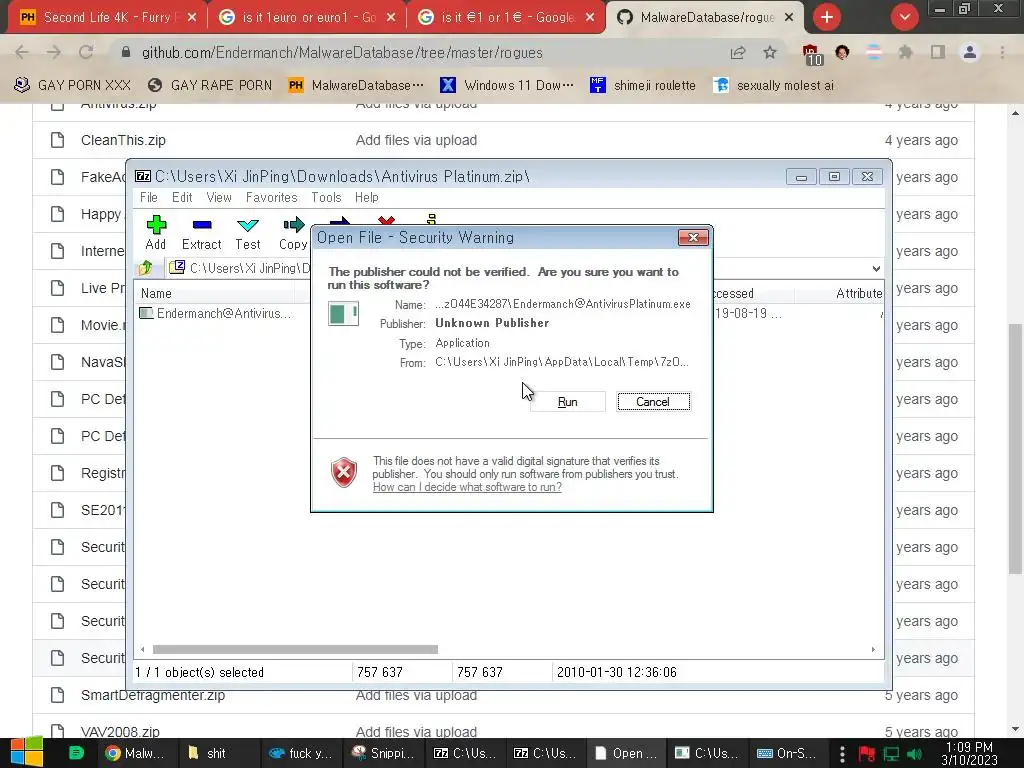Click the application icon beside the file name in dialog
This screenshot has height=768, width=1024.
(x=344, y=314)
